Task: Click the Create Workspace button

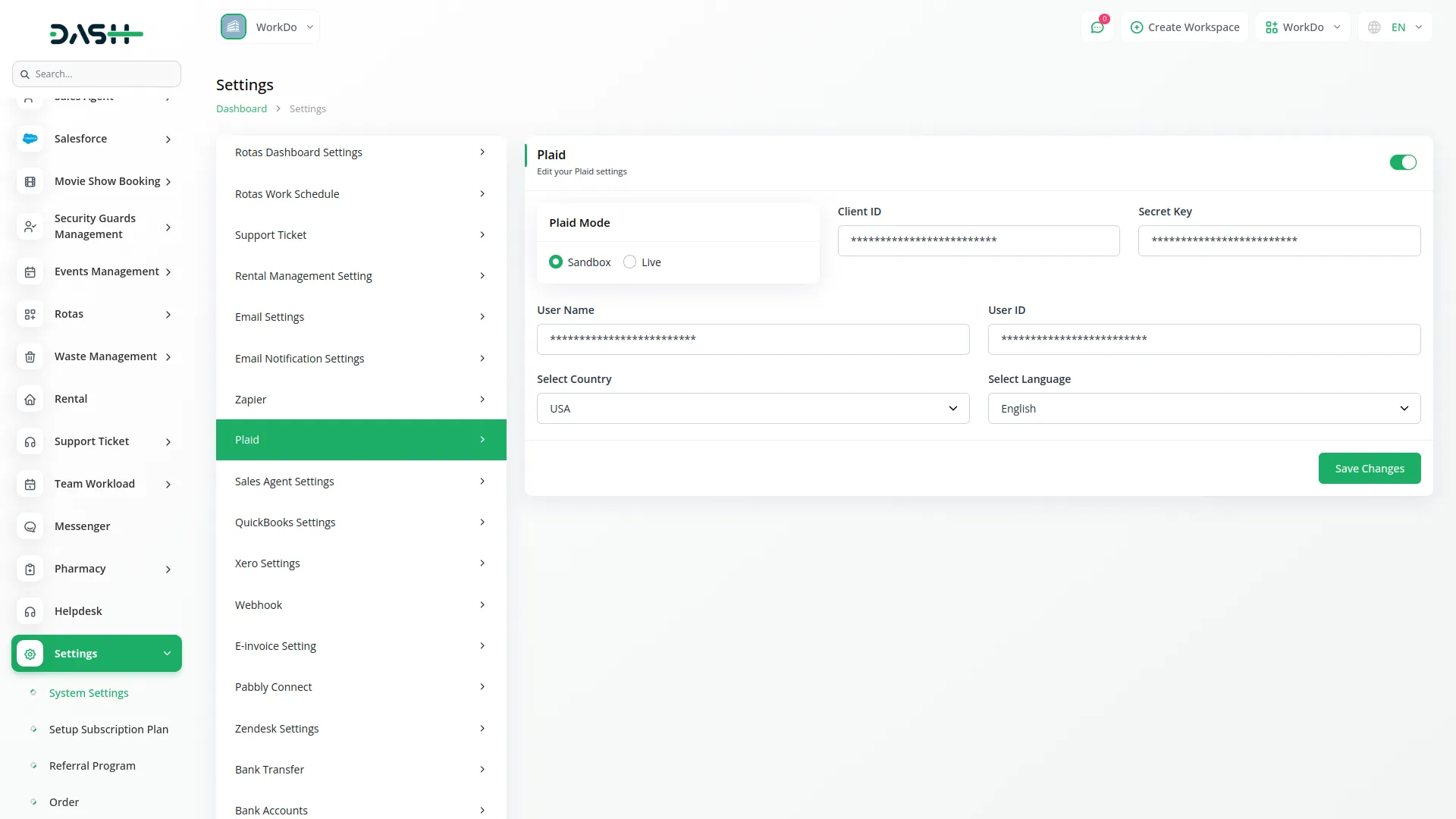Action: (x=1185, y=27)
